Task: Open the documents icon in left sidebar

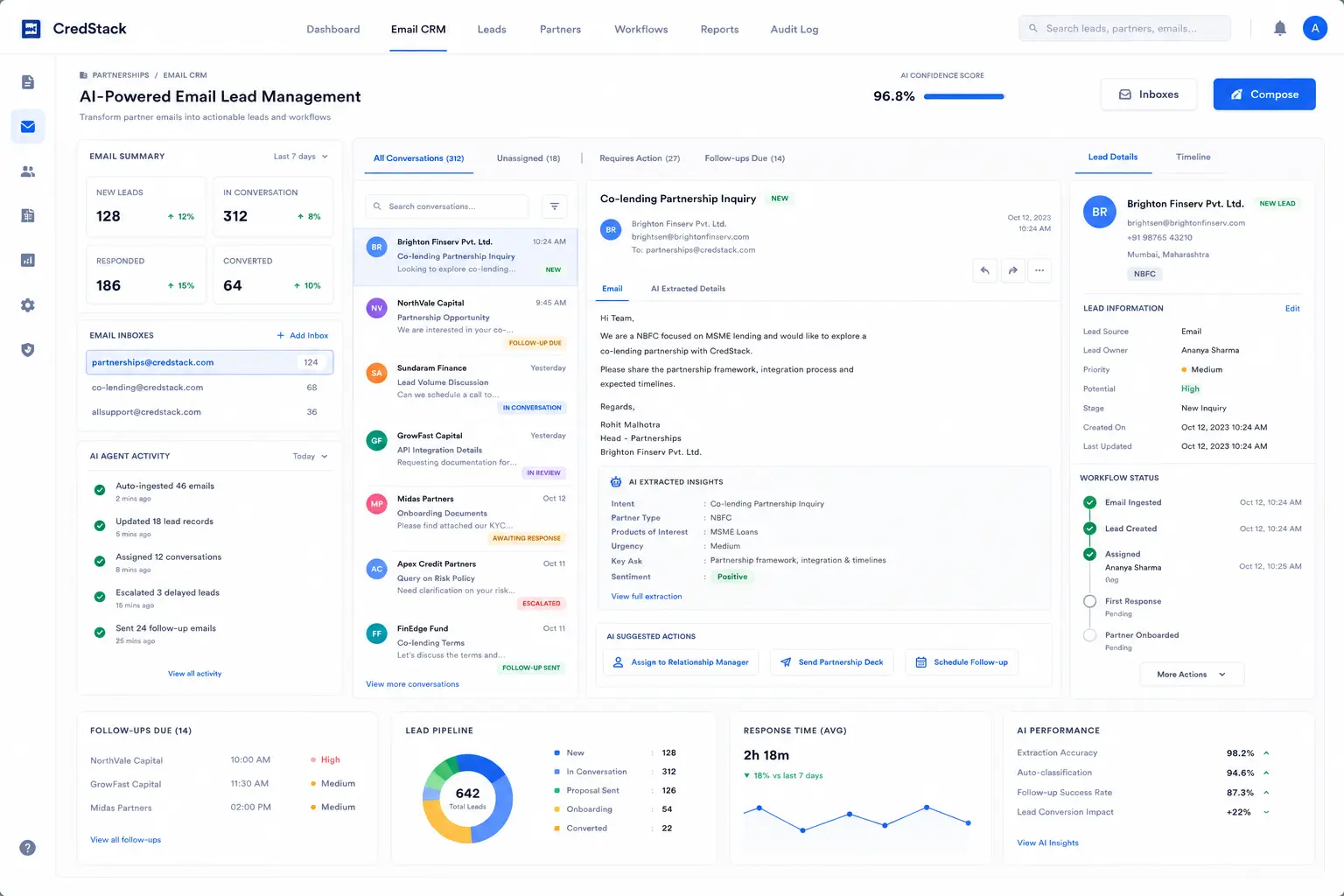Action: click(x=28, y=82)
